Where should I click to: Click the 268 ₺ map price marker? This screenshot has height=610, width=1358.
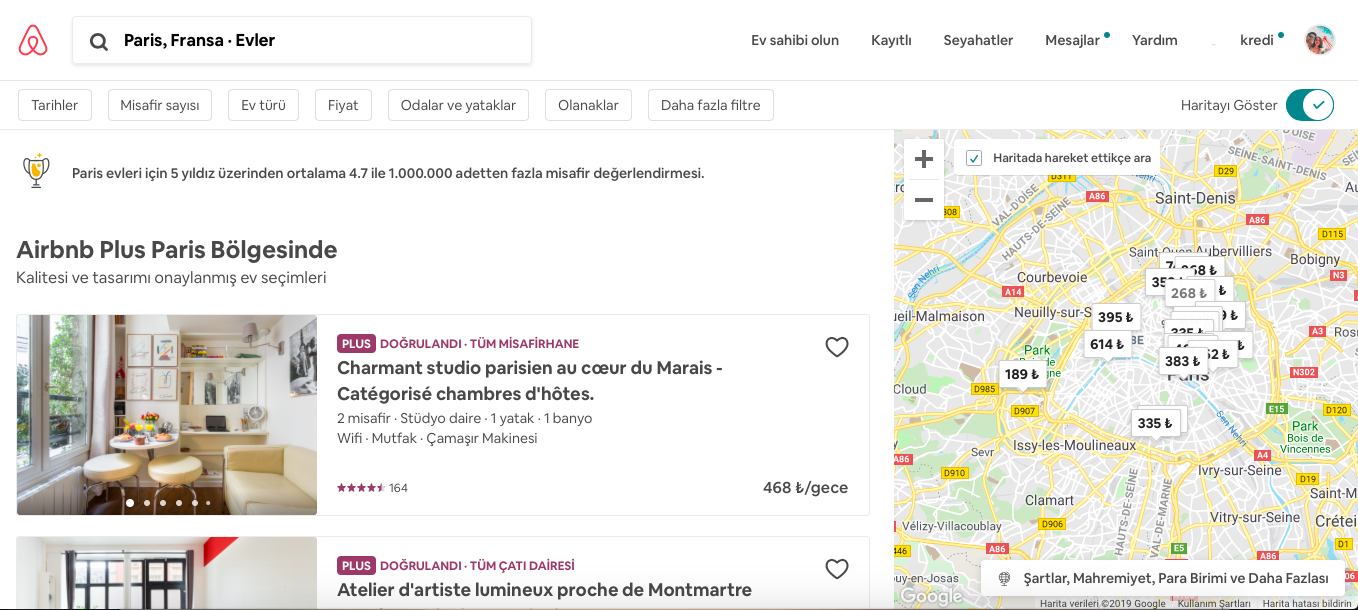pos(1189,293)
